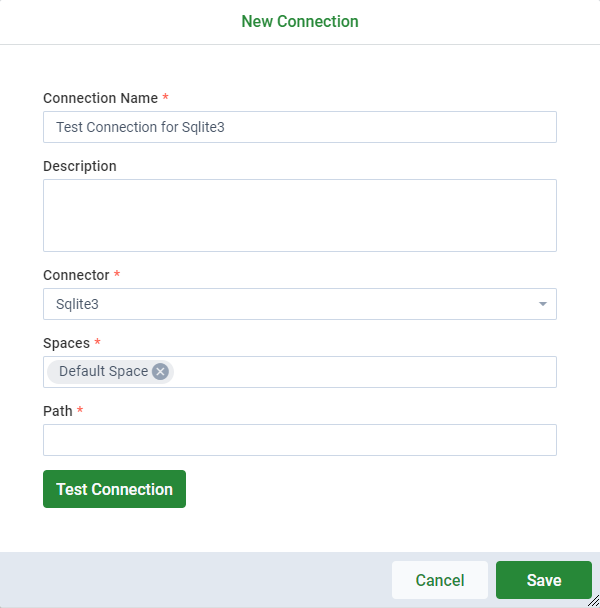Viewport: 600px width, 608px height.
Task: Remove the Default Space chip
Action: [160, 371]
